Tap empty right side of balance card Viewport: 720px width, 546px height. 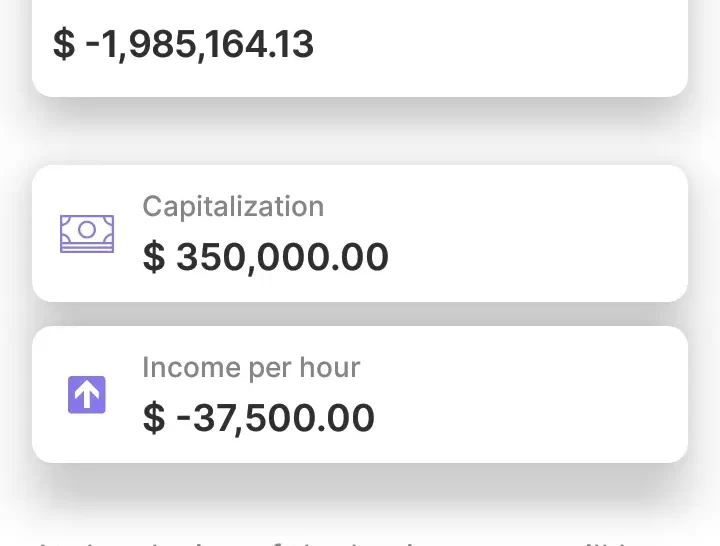(x=540, y=45)
